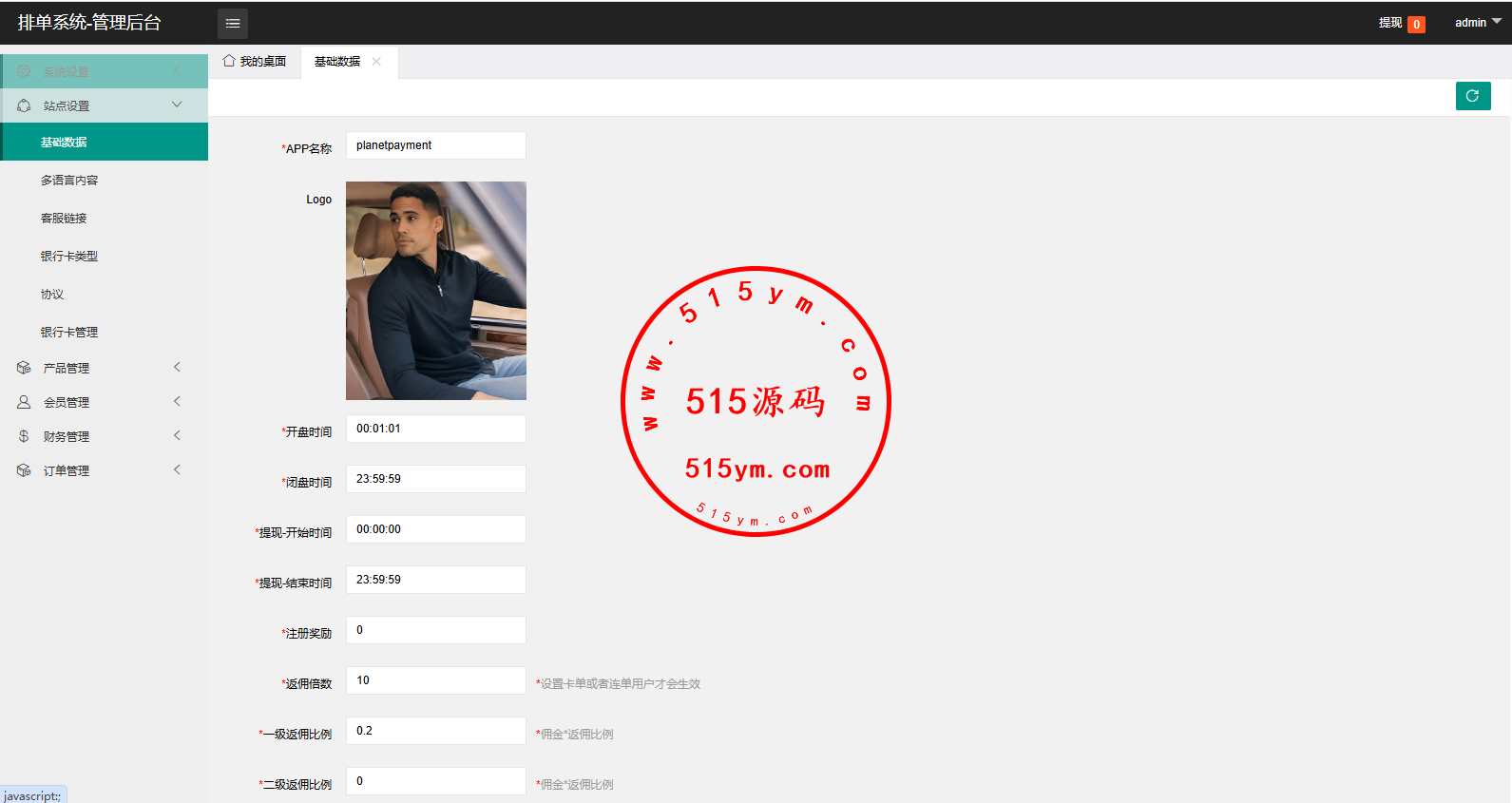Viewport: 1512px width, 803px height.
Task: Click the 会员管理 user icon
Action: coord(24,402)
